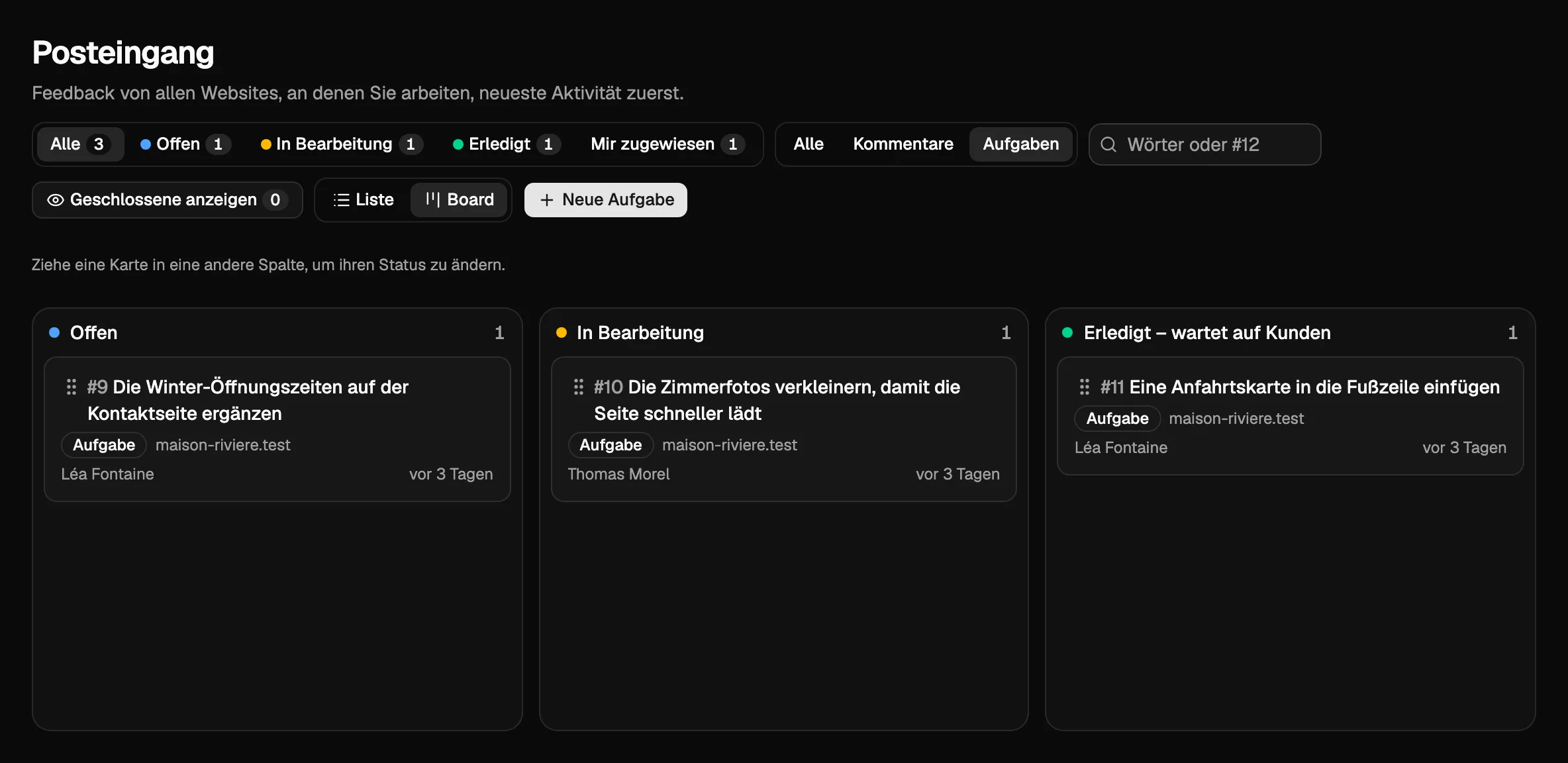Click the Offen column header
Image resolution: width=1568 pixels, height=763 pixels.
93,332
